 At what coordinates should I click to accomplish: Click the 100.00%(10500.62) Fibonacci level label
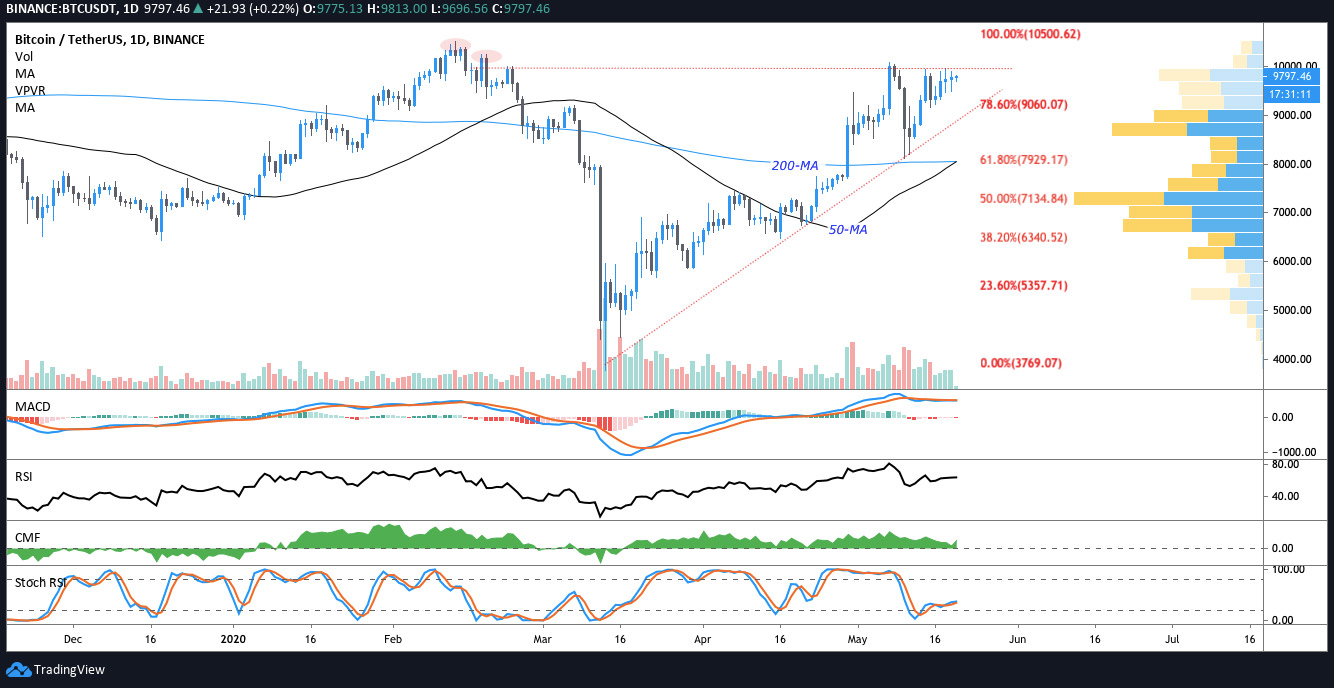(1030, 34)
